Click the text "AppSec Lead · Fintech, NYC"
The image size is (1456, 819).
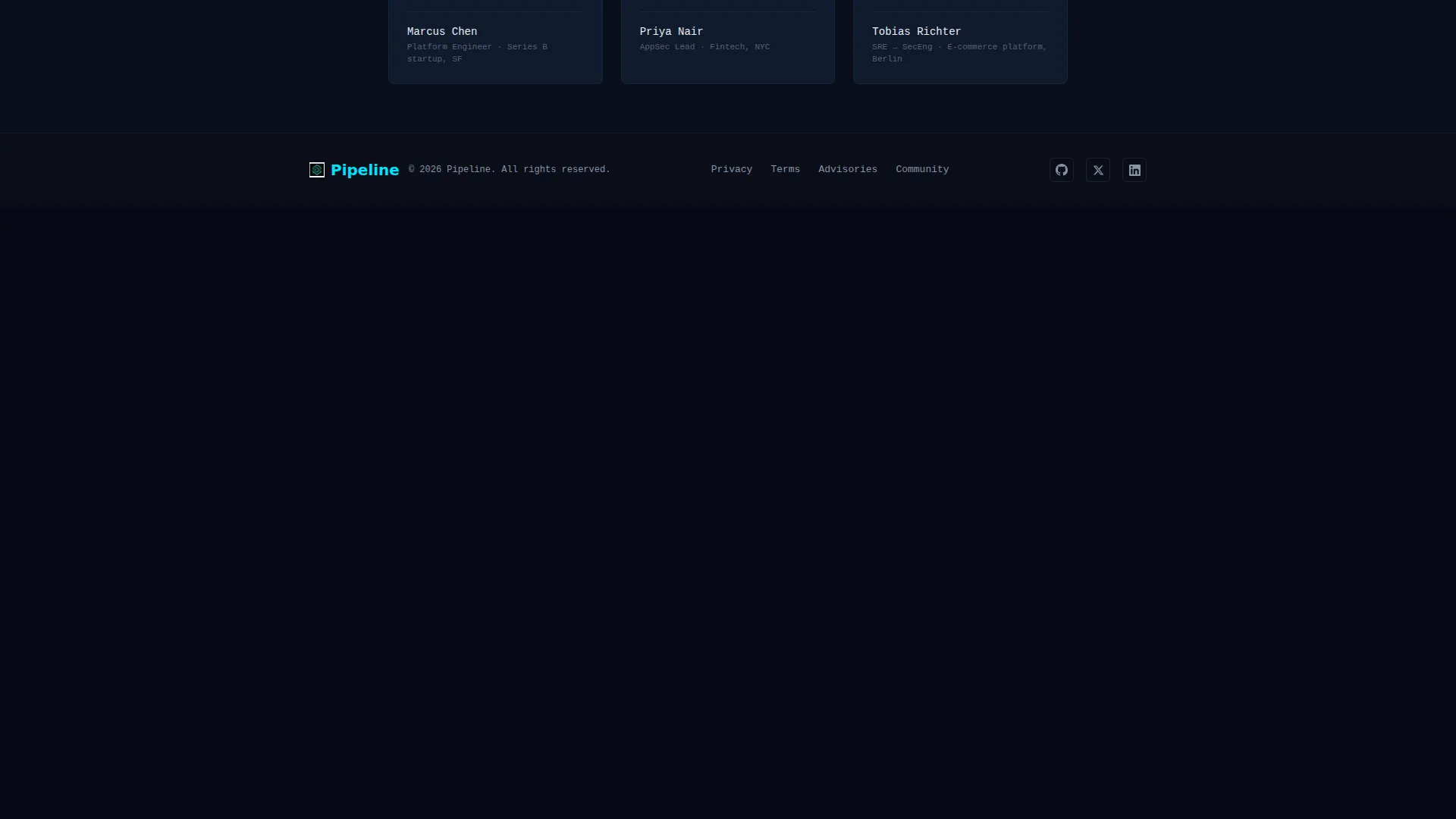click(704, 47)
